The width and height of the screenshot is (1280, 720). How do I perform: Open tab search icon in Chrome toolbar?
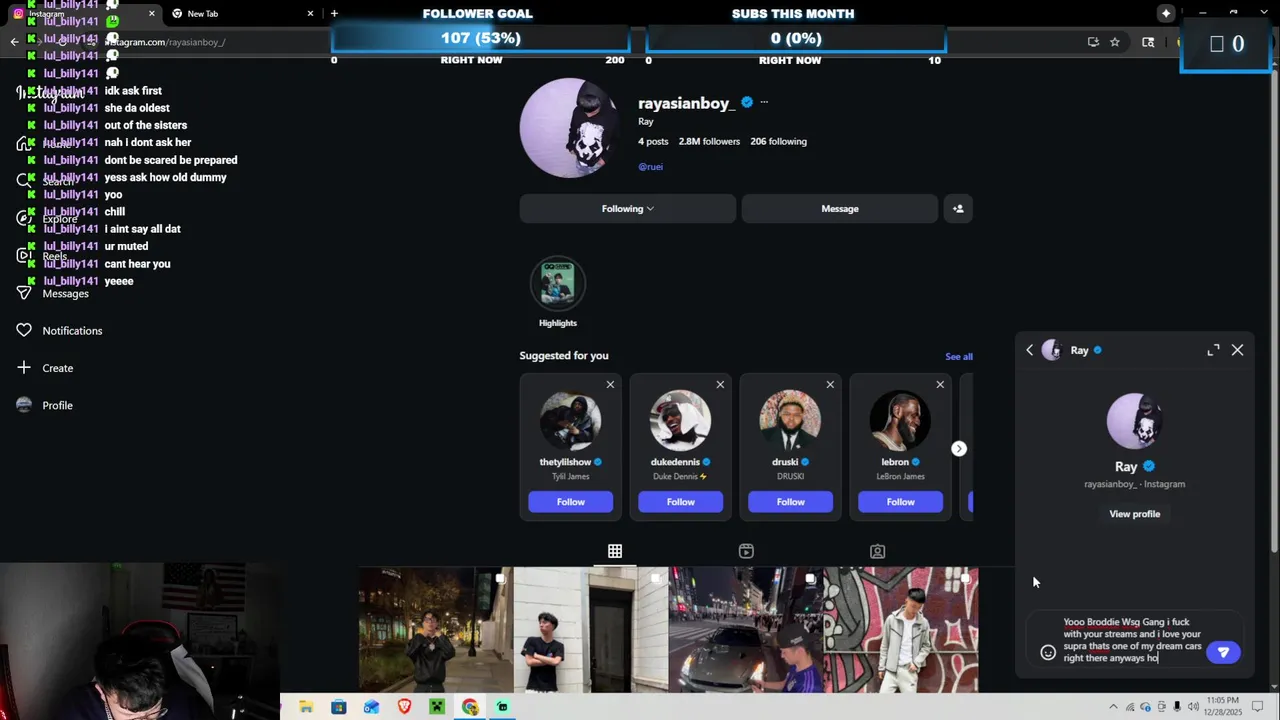(x=1148, y=42)
